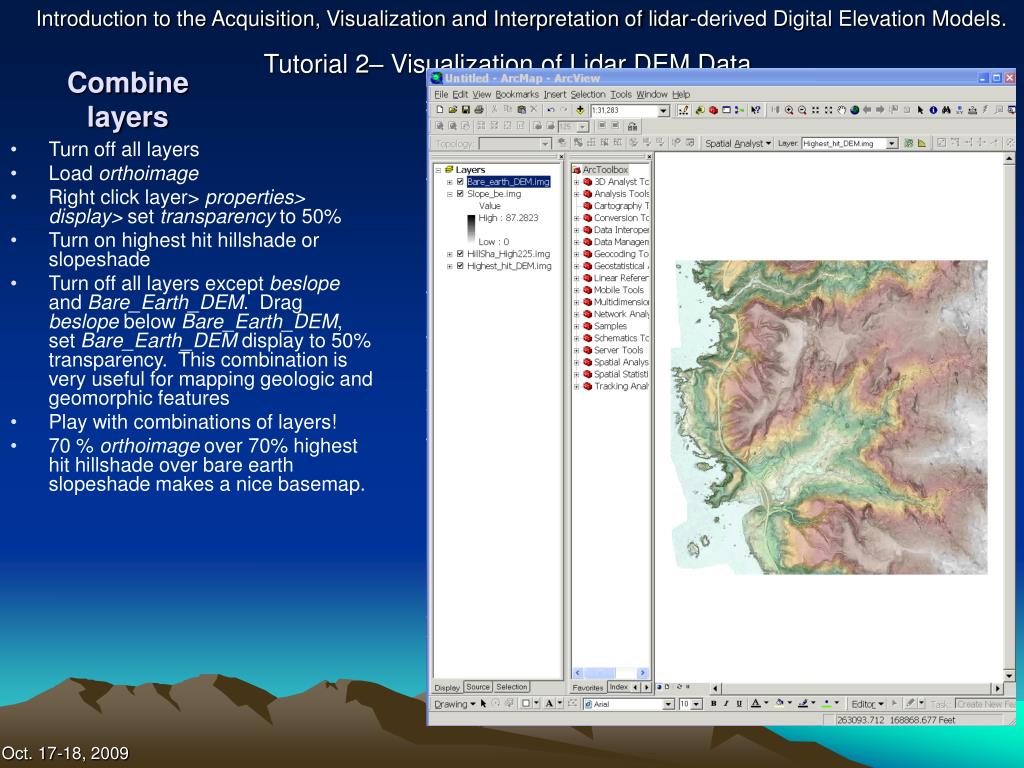Click the Add Data icon
The image size is (1024, 768).
(x=579, y=110)
